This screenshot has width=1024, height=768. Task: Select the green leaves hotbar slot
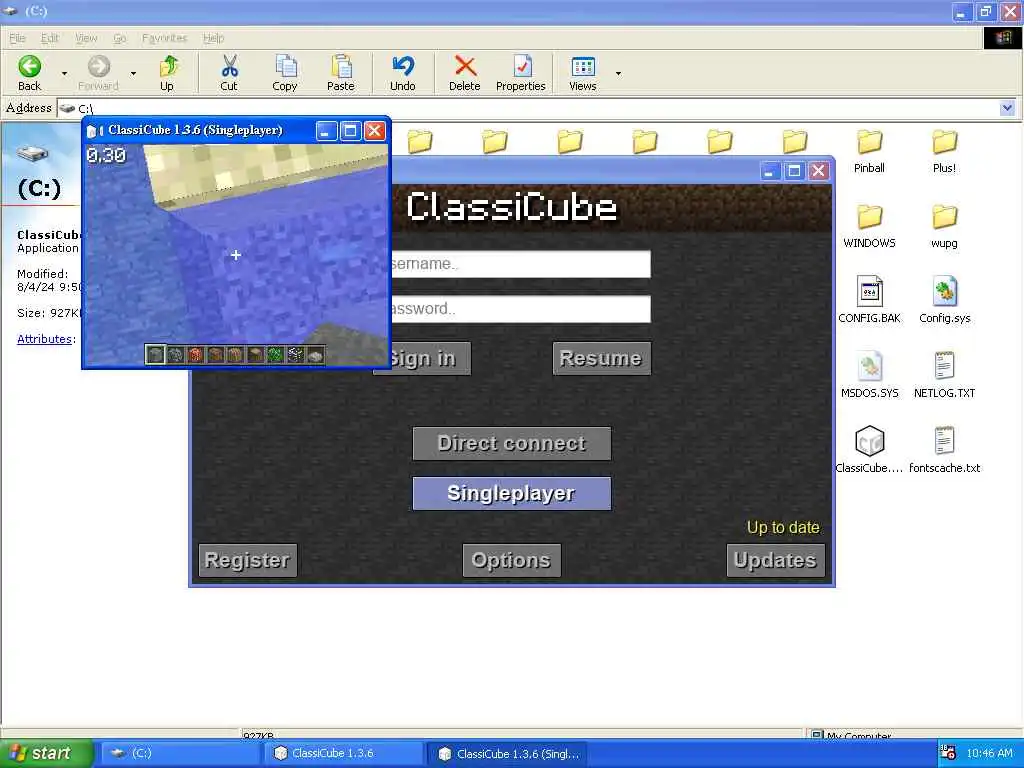tap(275, 354)
